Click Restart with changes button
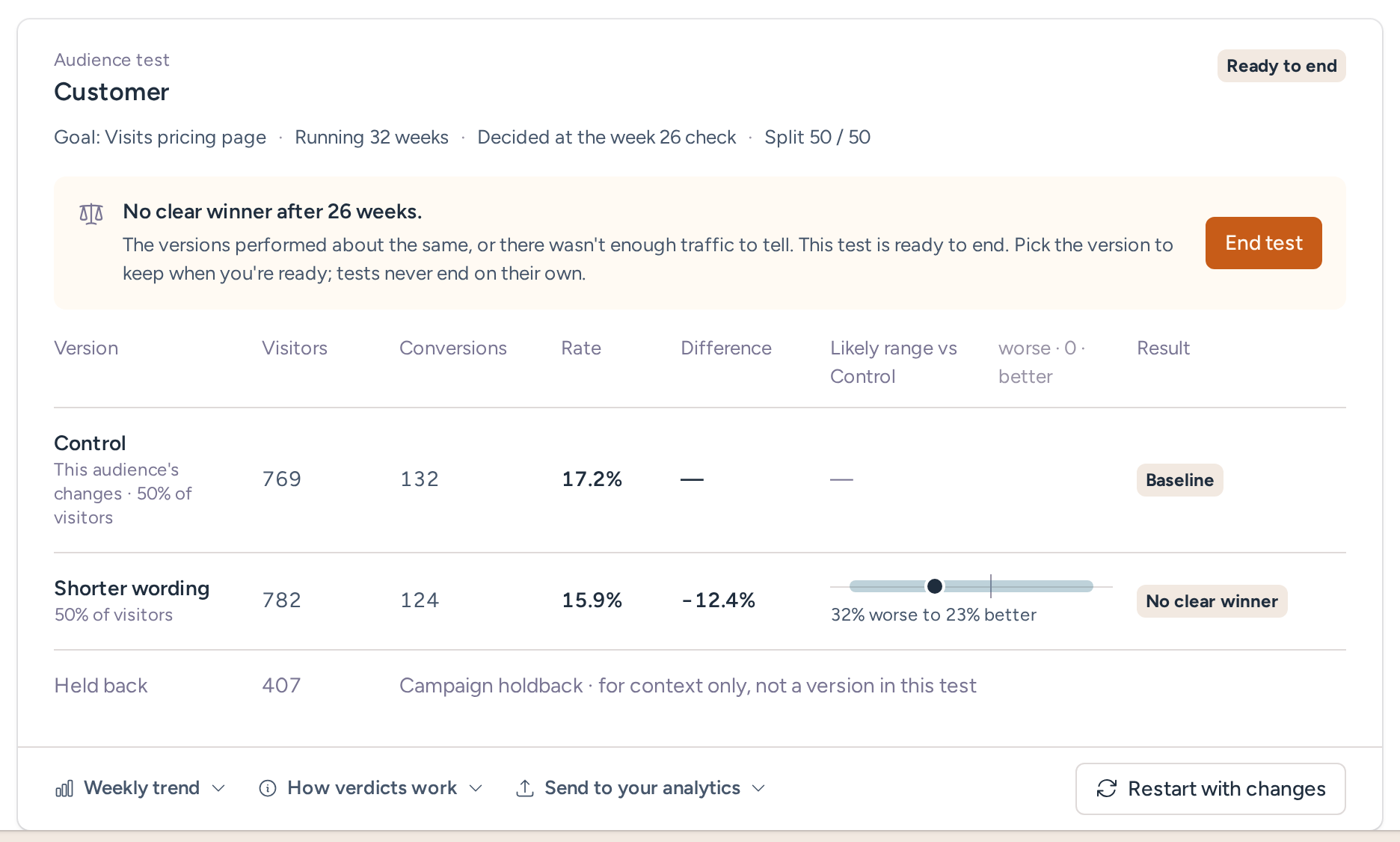 pyautogui.click(x=1210, y=789)
